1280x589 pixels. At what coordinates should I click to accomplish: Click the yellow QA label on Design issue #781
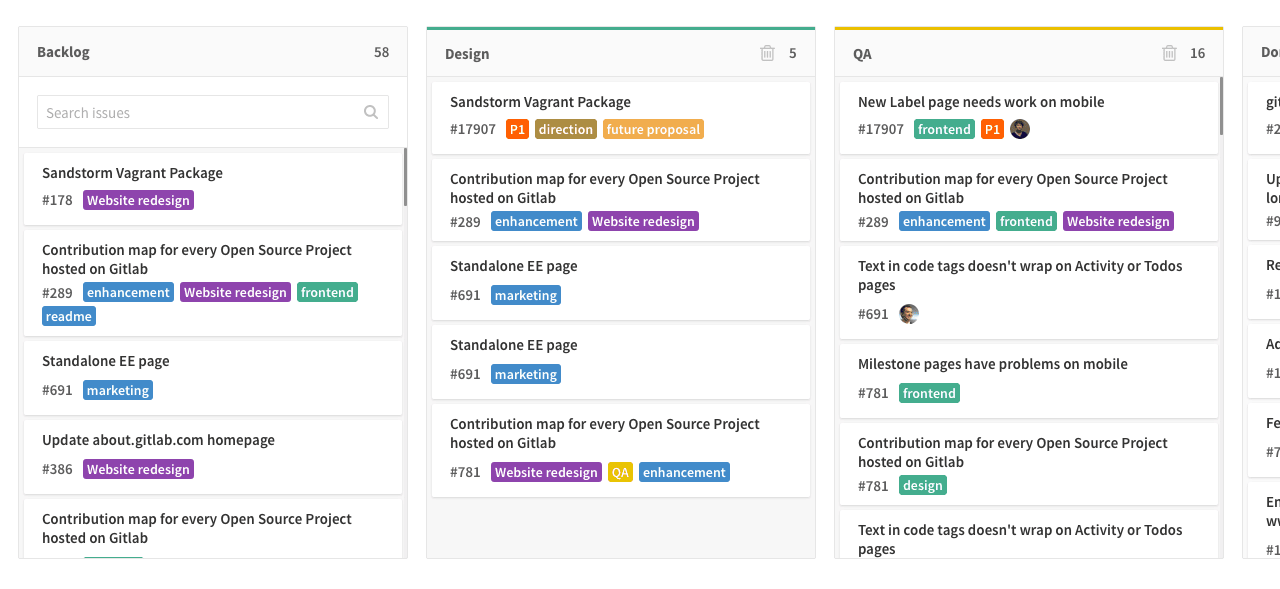click(620, 472)
